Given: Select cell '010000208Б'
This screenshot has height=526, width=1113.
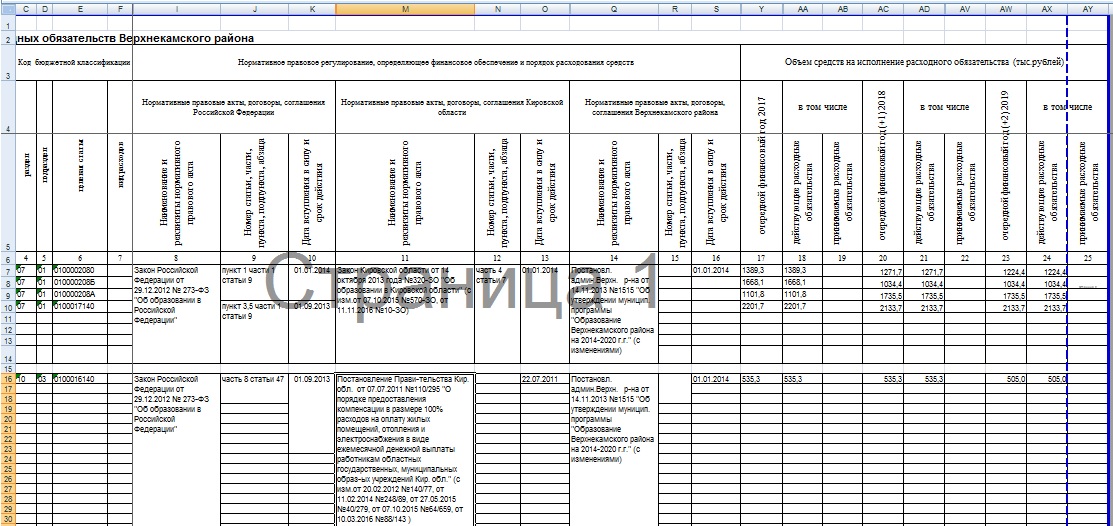Looking at the screenshot, I should click(x=80, y=283).
